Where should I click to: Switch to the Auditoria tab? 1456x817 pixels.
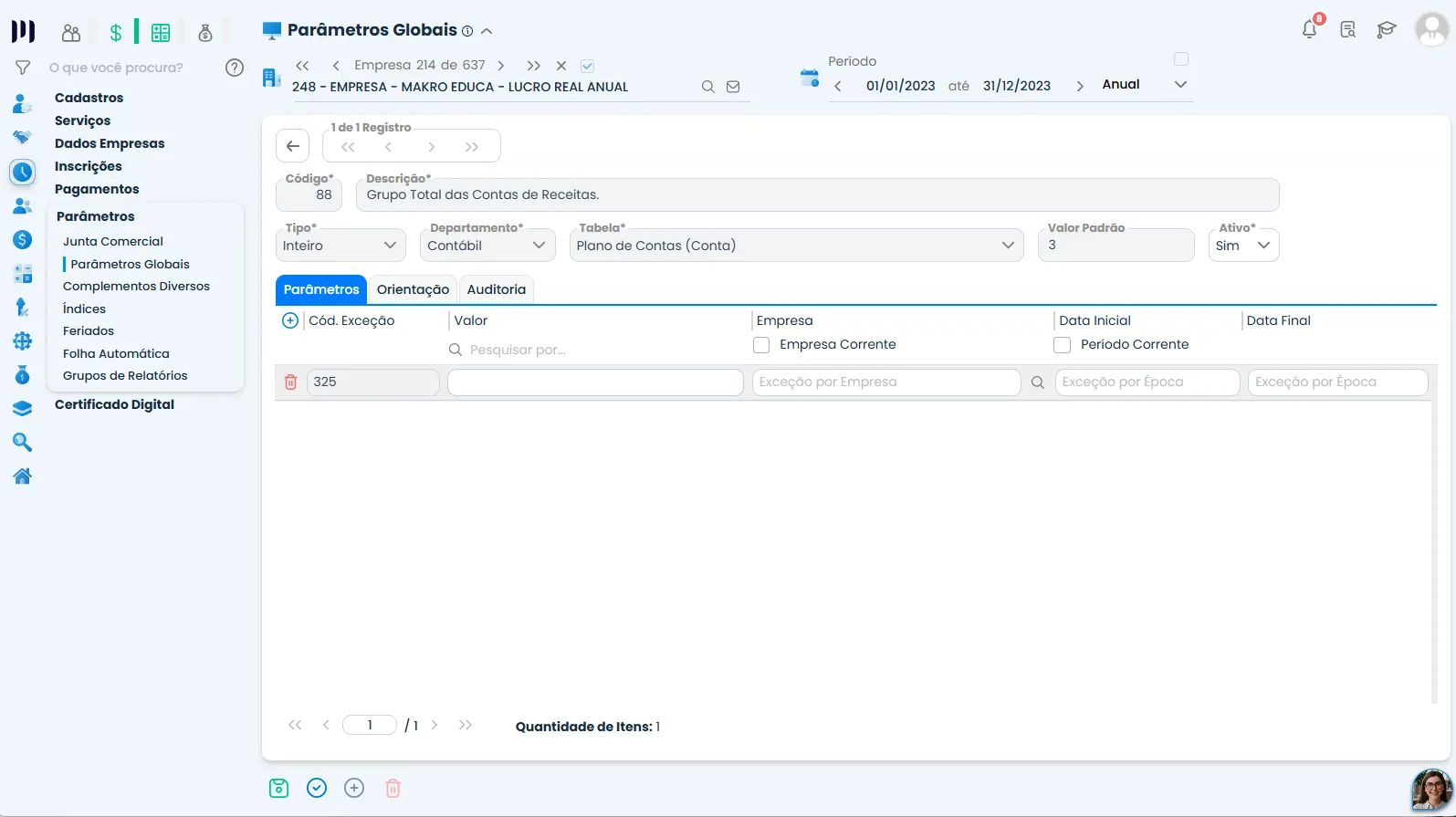(x=497, y=289)
